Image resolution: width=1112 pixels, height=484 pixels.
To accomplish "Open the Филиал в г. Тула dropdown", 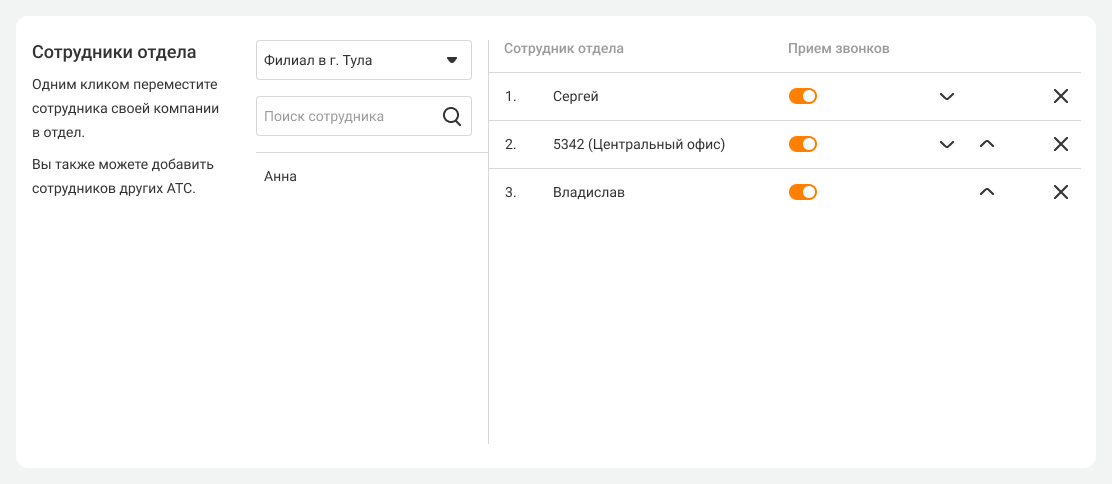I will [x=364, y=60].
